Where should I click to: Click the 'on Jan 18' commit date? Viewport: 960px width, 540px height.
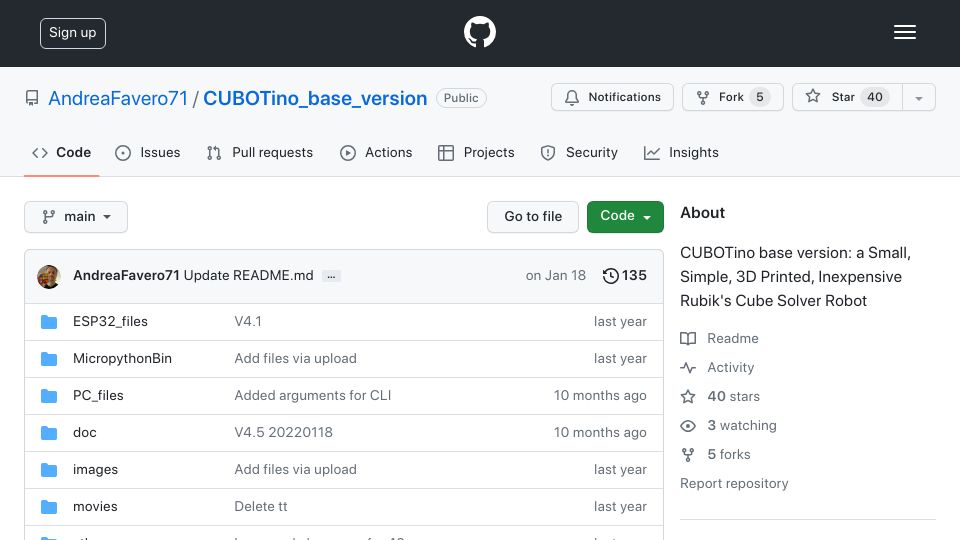point(555,276)
